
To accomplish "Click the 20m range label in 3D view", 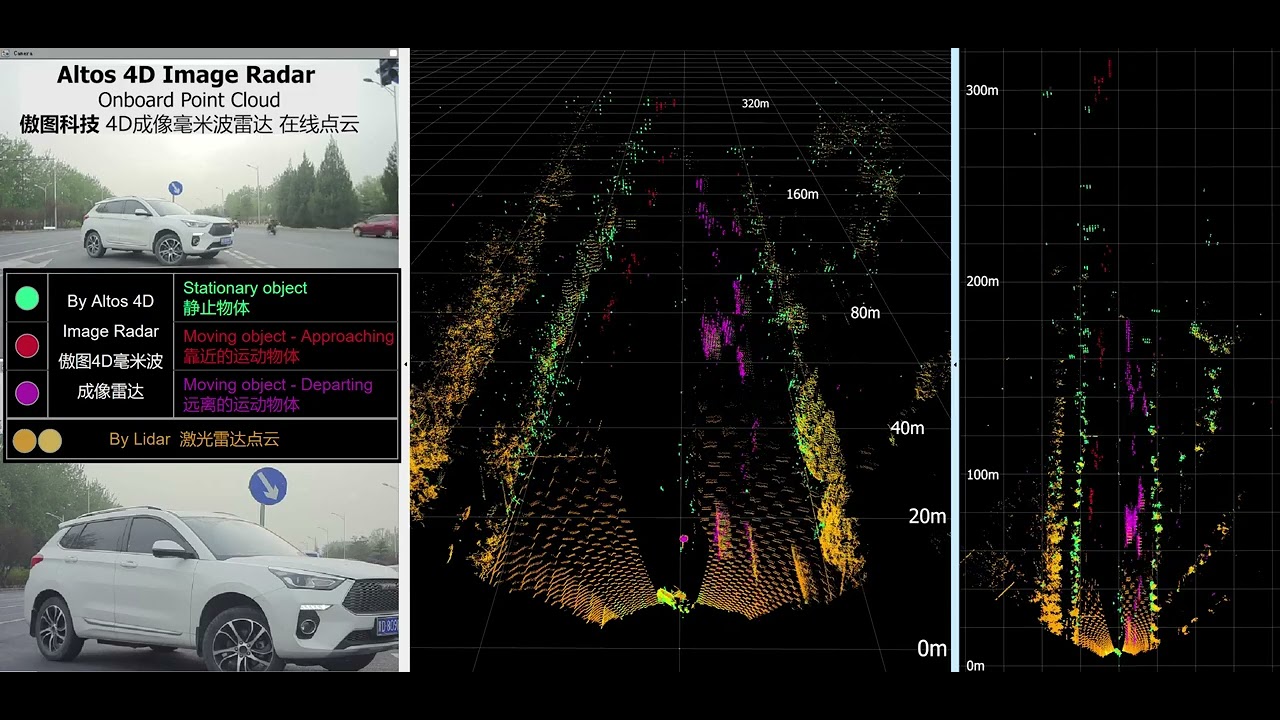I will coord(927,516).
